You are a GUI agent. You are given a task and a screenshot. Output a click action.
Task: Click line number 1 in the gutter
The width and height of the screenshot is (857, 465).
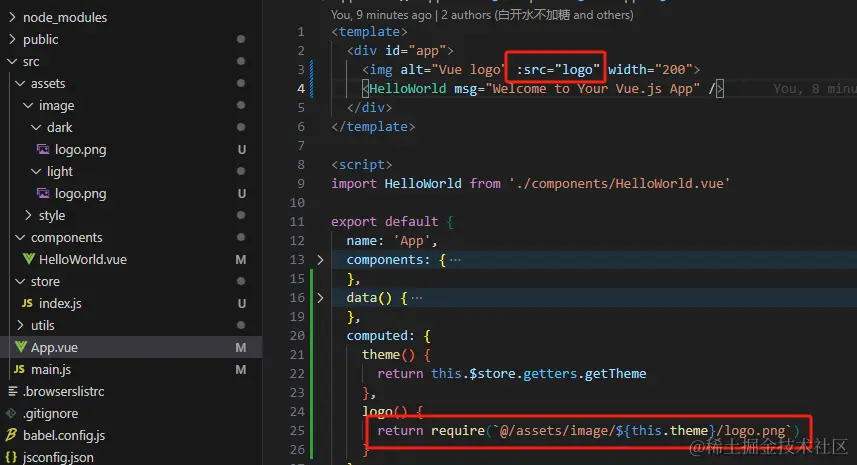(x=301, y=32)
